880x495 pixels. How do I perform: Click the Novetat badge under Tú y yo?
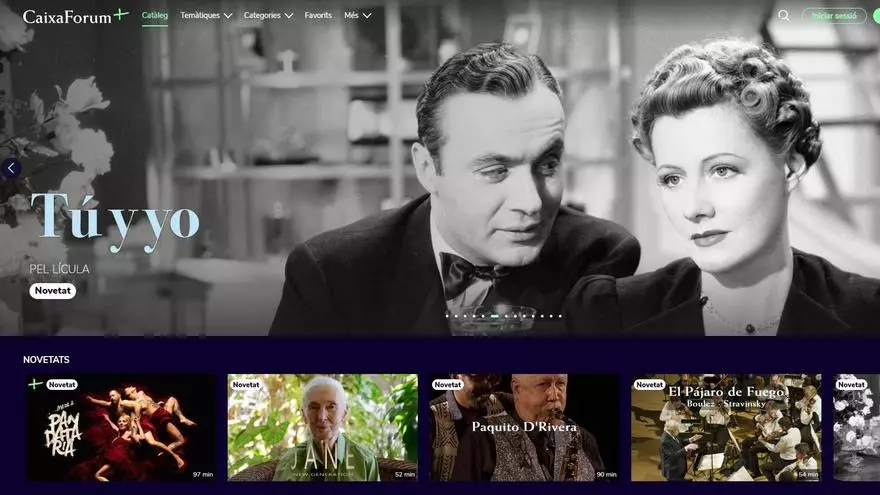52,291
